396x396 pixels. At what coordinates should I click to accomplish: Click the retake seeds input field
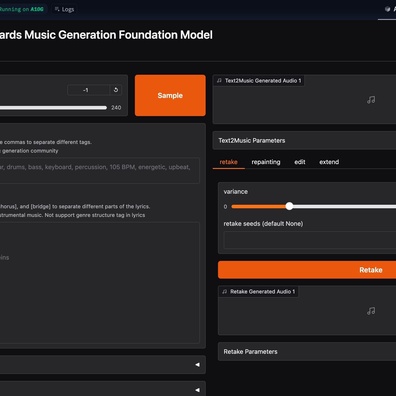click(310, 240)
